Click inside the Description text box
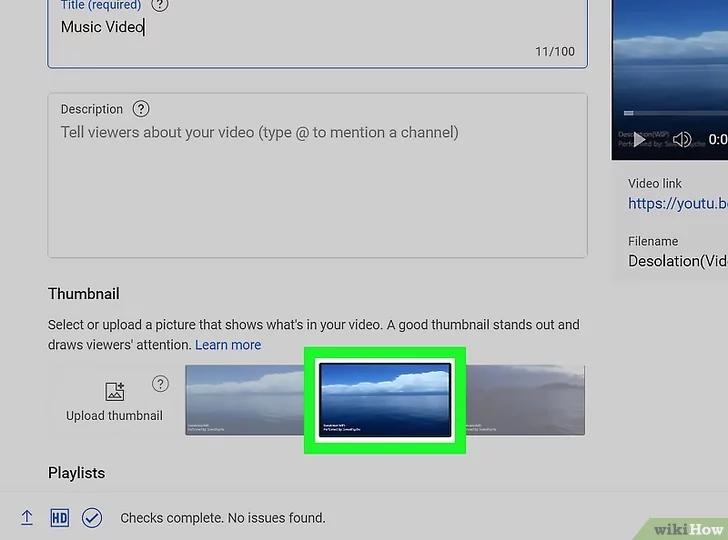This screenshot has height=540, width=728. coord(317,190)
